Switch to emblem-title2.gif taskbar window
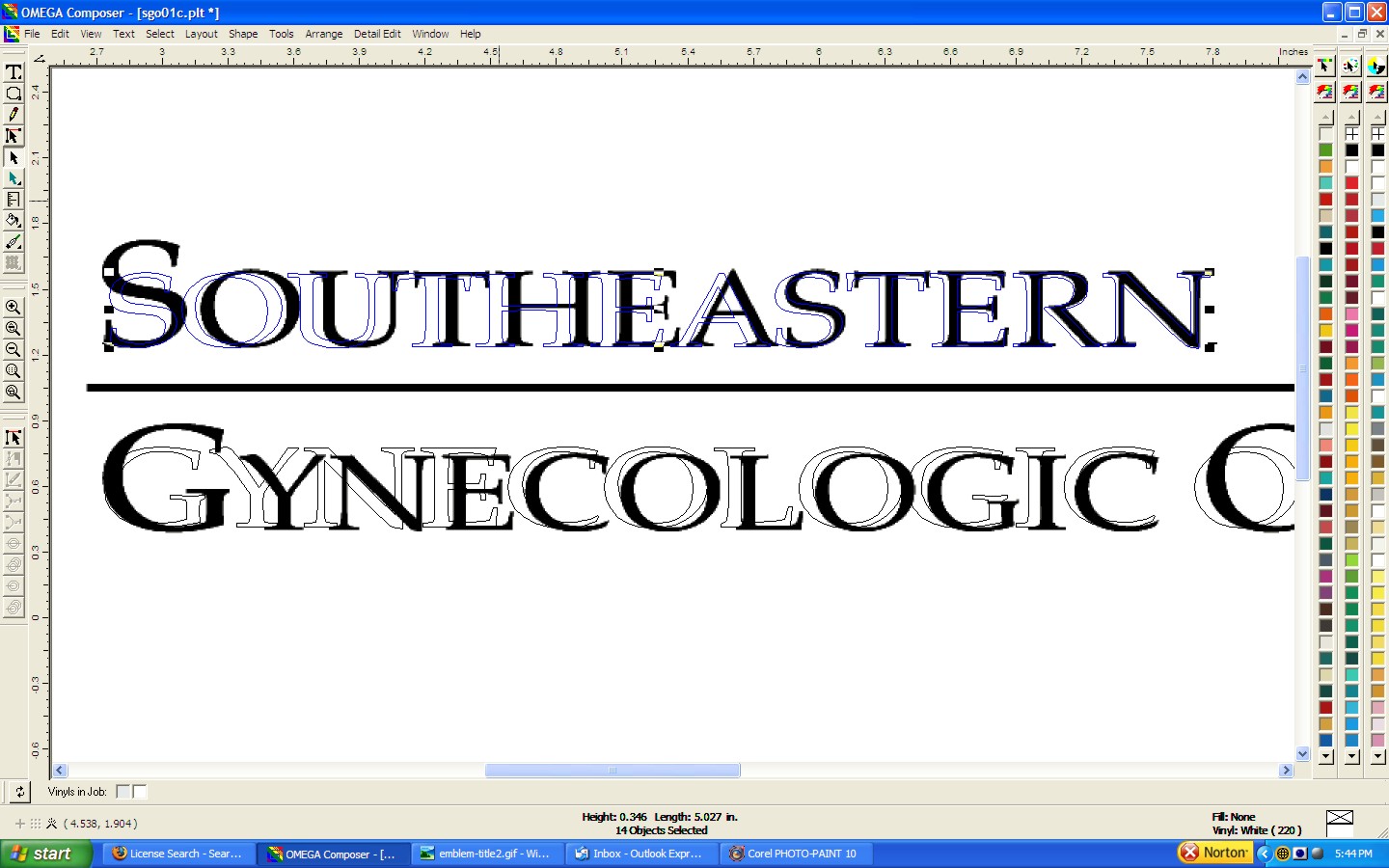The height and width of the screenshot is (868, 1389). tap(486, 854)
